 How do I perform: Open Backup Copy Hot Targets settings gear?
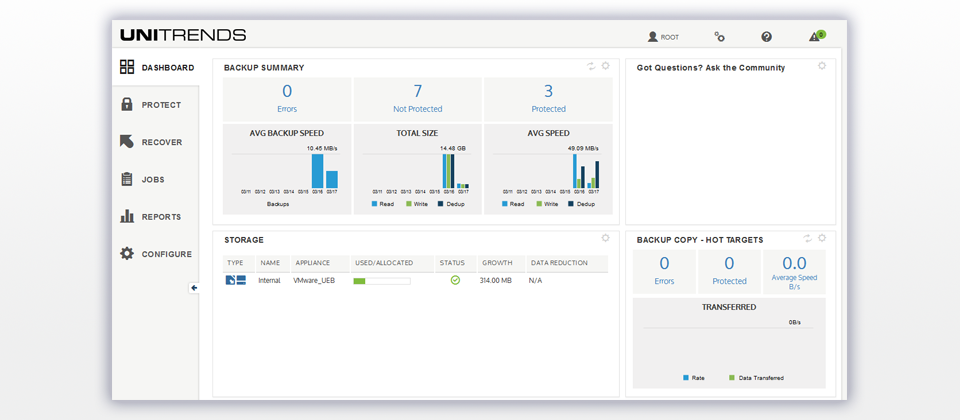point(822,239)
